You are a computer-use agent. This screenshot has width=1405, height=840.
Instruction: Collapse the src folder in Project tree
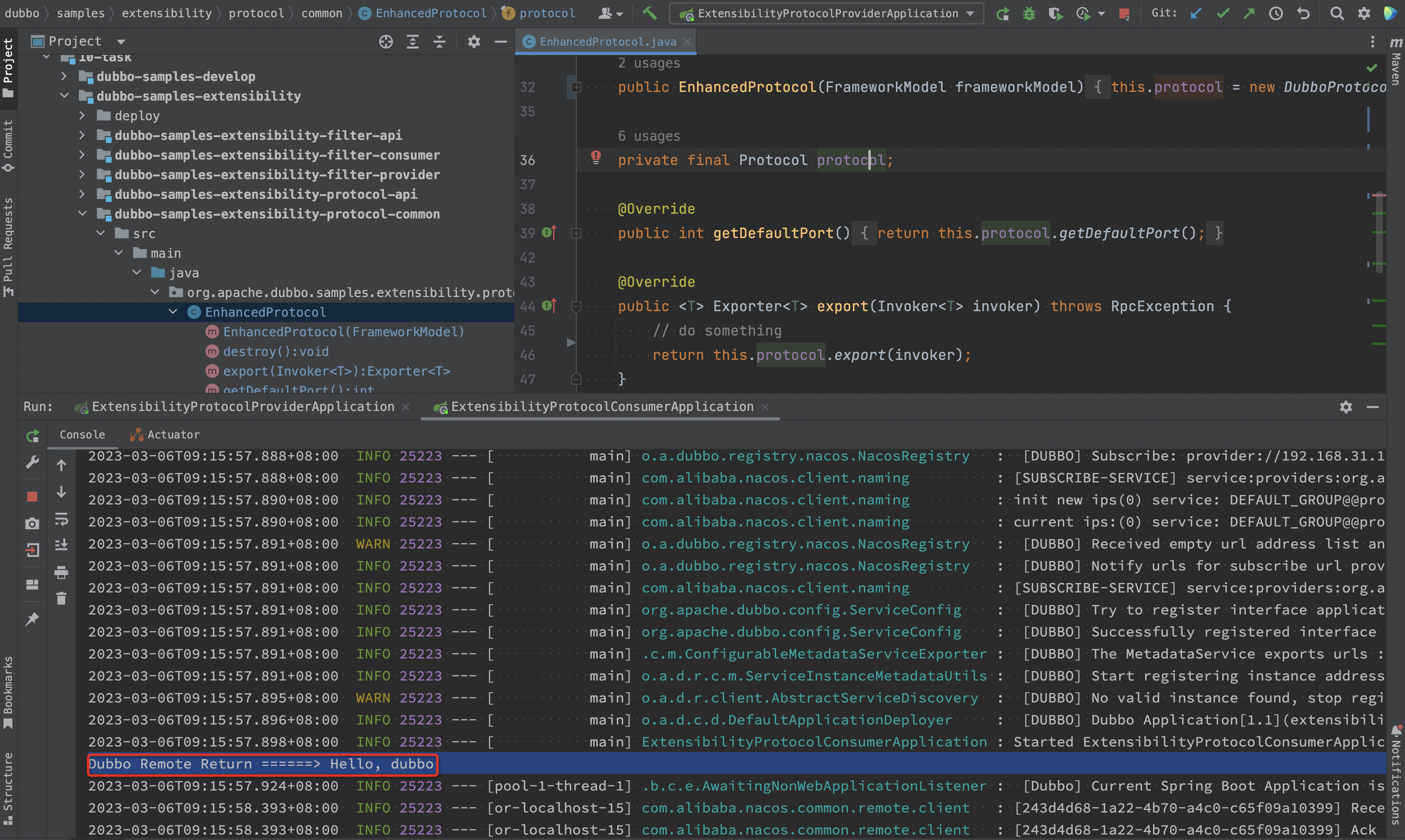[101, 233]
